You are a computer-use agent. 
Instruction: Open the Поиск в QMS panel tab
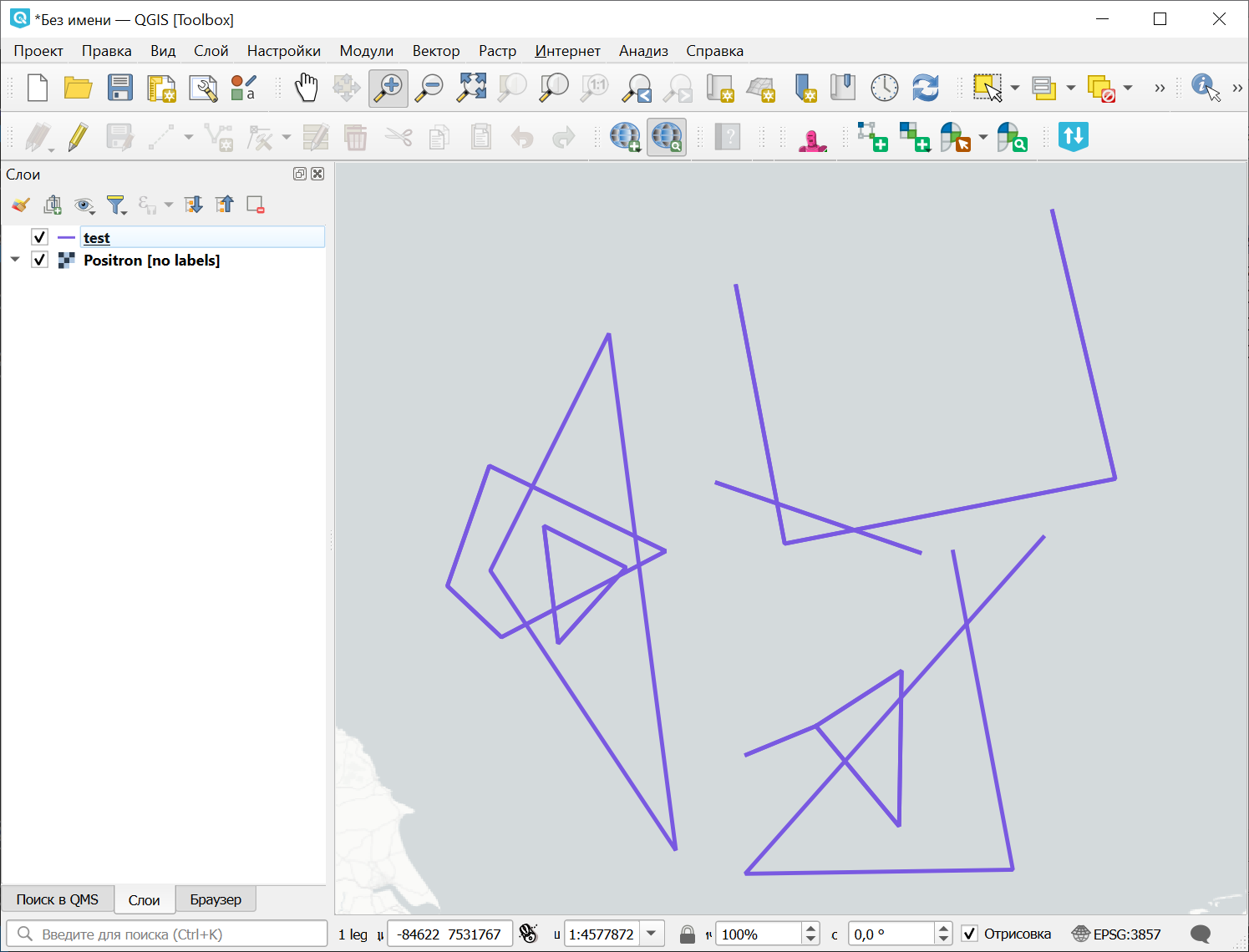click(x=57, y=899)
